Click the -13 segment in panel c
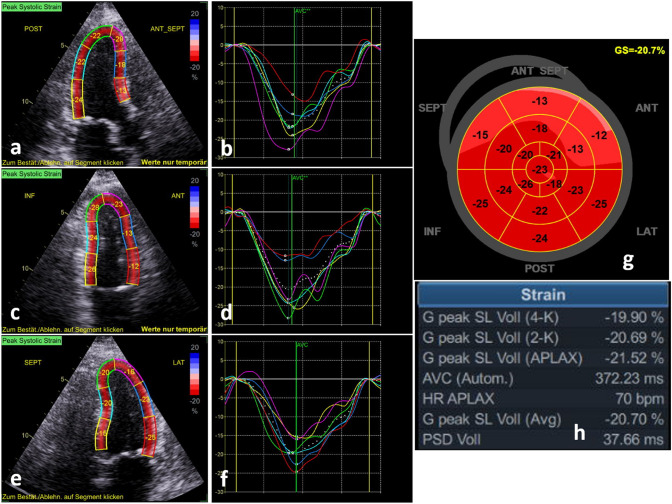This screenshot has height=504, width=672. click(127, 234)
